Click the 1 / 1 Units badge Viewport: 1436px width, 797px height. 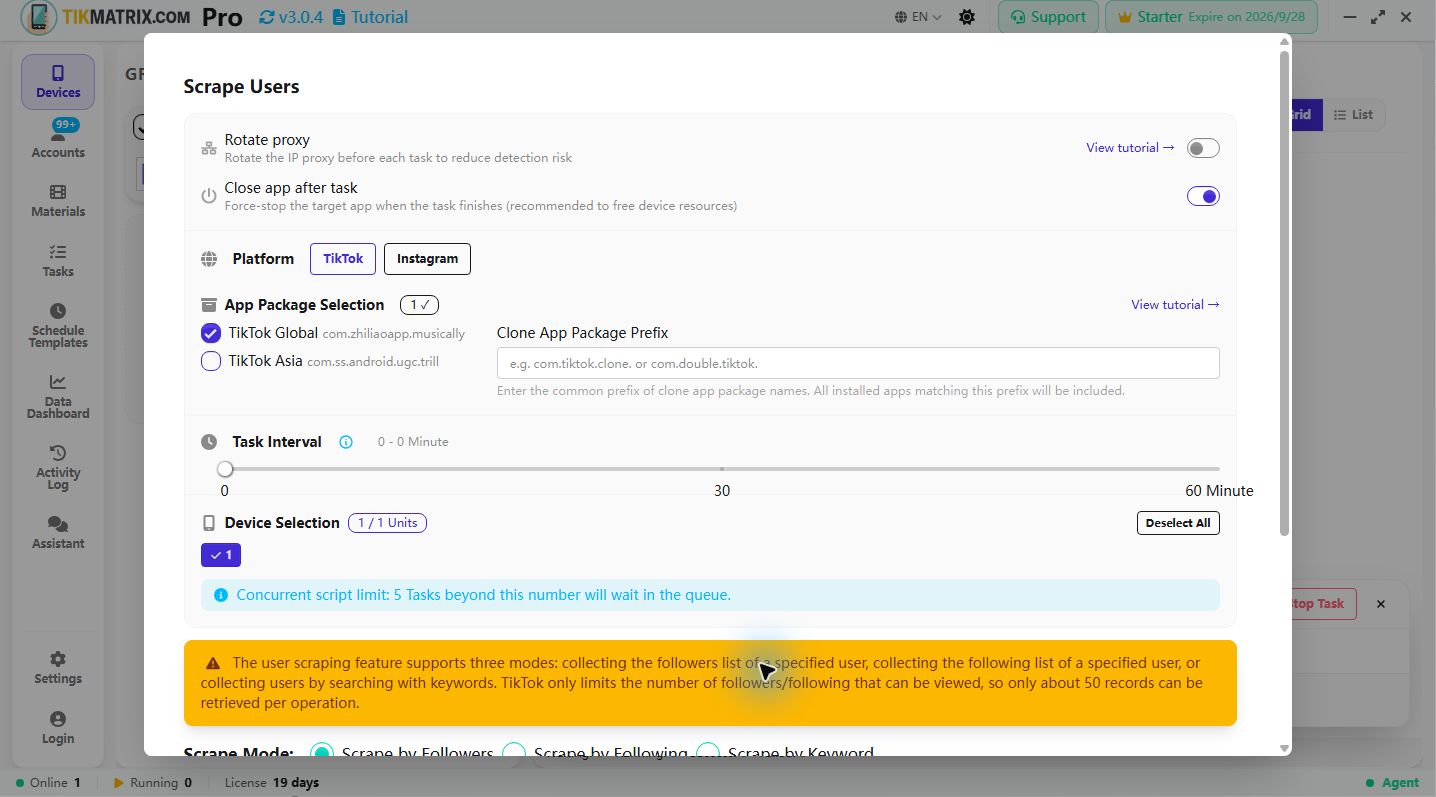pyautogui.click(x=387, y=523)
